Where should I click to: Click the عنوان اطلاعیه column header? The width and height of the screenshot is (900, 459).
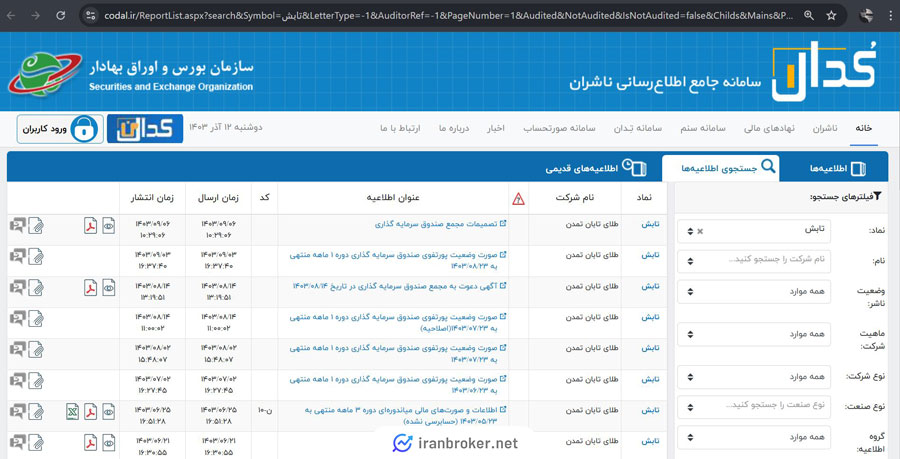coord(393,198)
